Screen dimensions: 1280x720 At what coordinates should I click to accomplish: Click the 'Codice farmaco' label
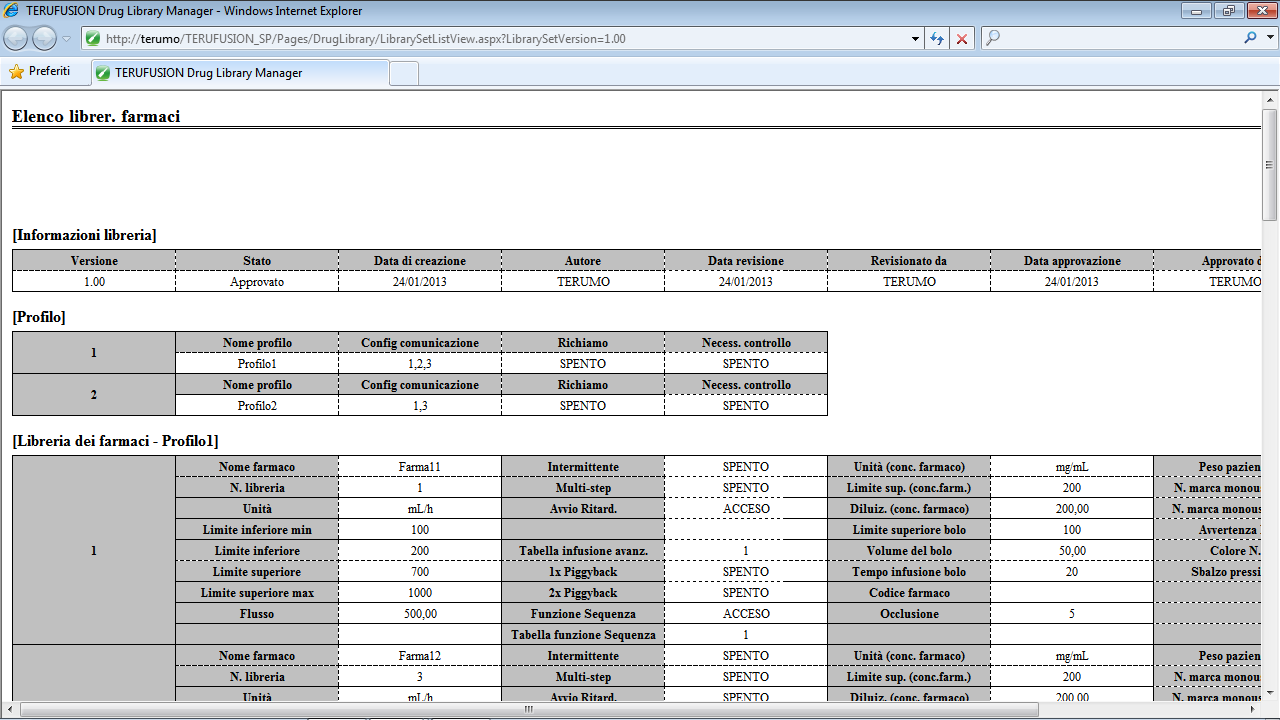click(x=909, y=593)
